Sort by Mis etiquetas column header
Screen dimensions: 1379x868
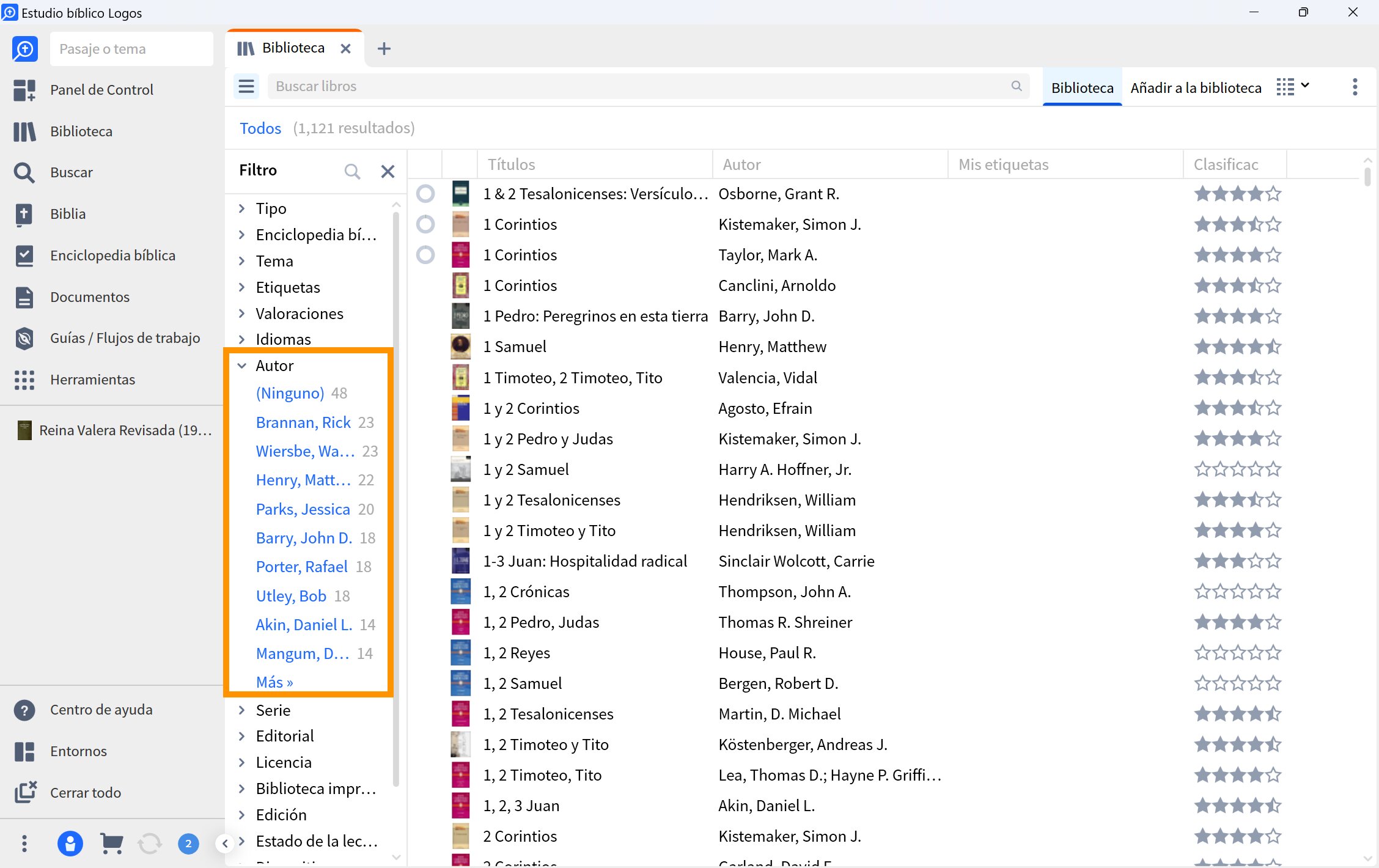pos(1065,164)
